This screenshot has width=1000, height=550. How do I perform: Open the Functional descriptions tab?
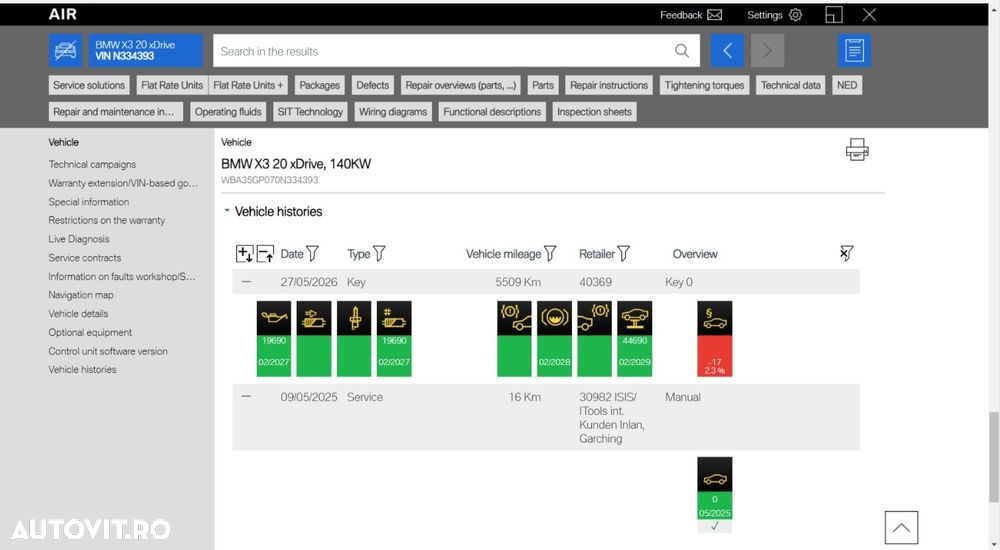[x=492, y=112]
